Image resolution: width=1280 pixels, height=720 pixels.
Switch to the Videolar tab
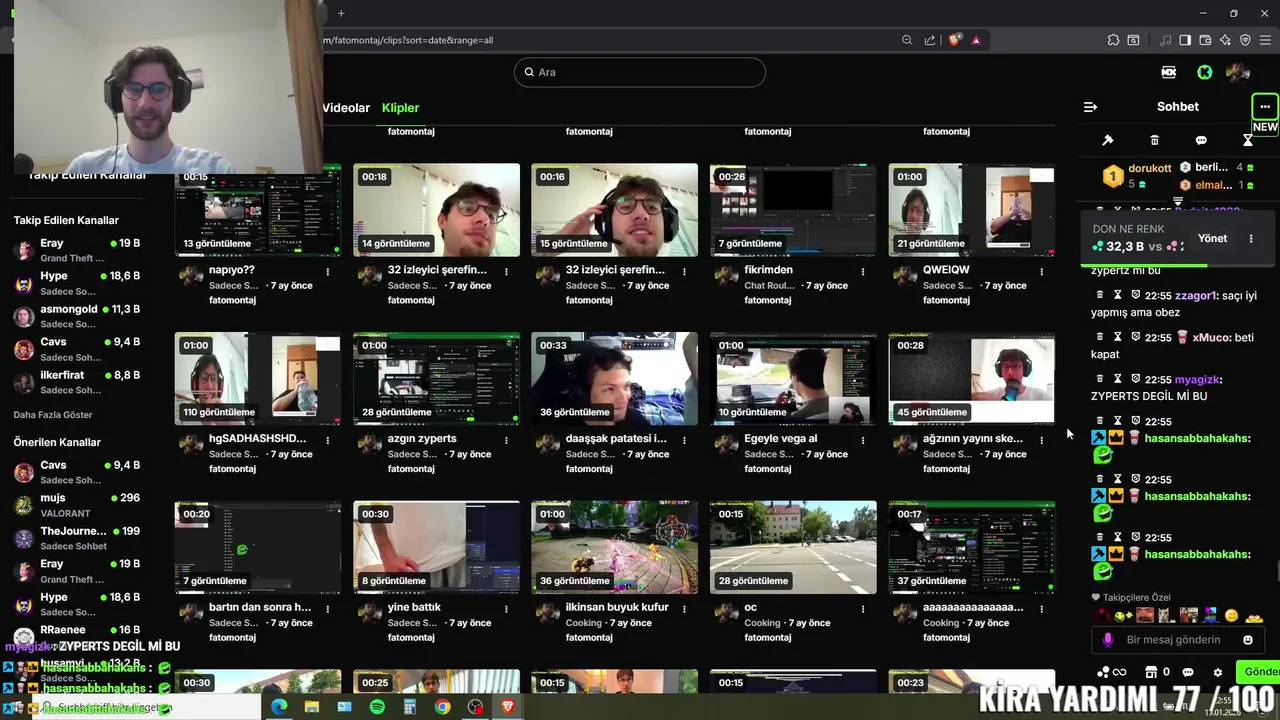pyautogui.click(x=346, y=108)
